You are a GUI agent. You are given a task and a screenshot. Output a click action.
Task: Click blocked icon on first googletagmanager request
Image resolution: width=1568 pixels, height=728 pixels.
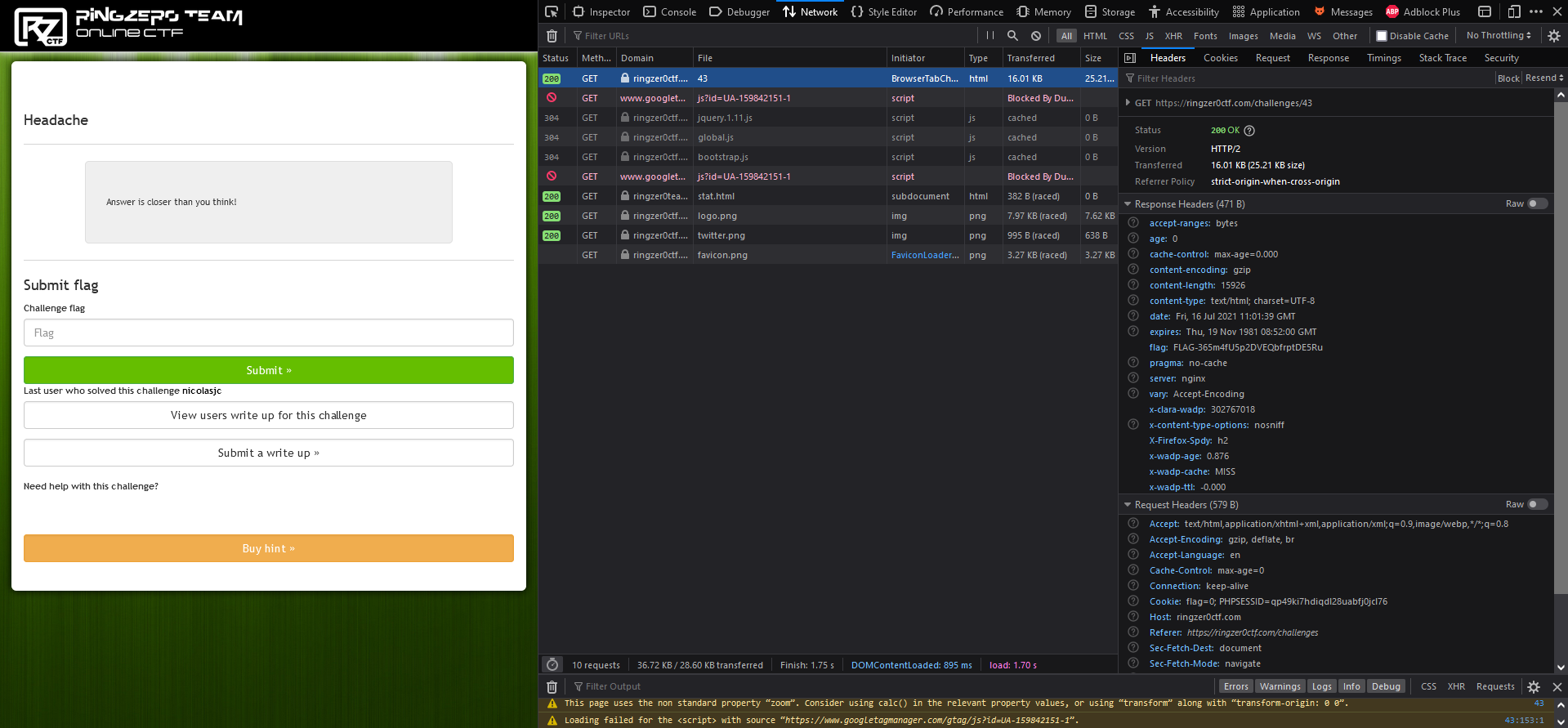(552, 97)
